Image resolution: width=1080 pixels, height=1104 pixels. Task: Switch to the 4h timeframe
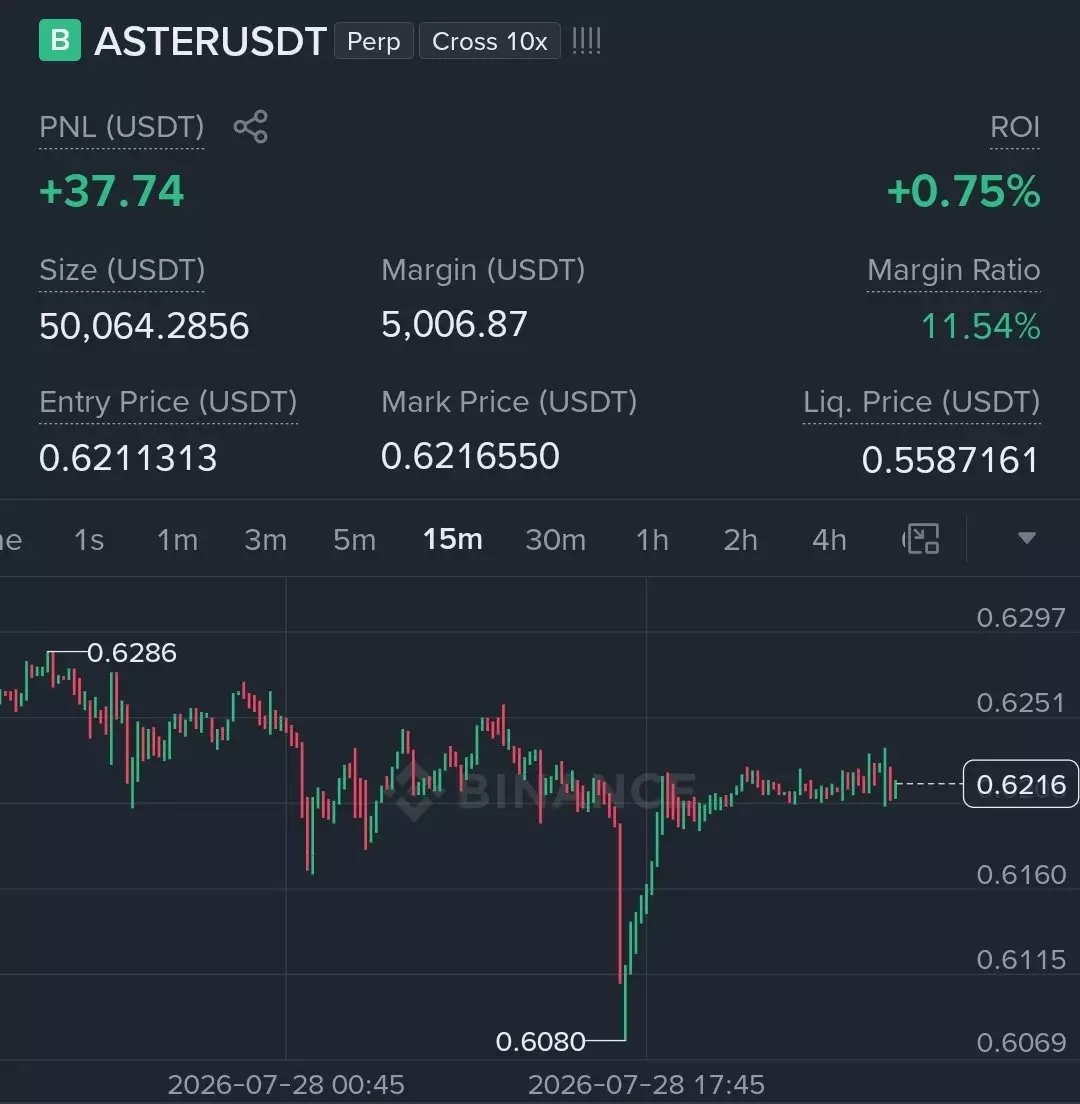829,540
